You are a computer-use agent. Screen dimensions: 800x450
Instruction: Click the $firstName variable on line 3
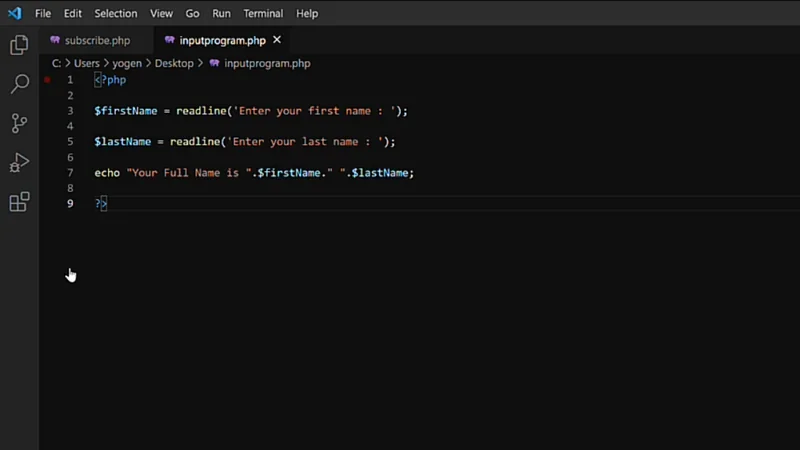point(126,111)
